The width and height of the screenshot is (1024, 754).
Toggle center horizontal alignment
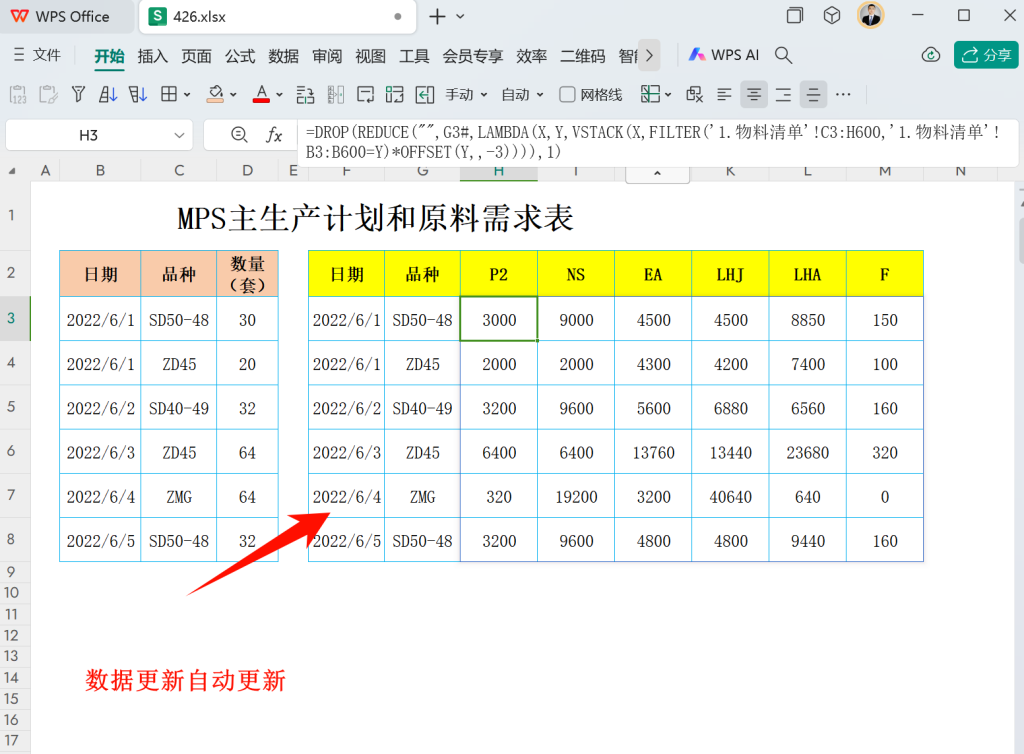click(x=754, y=95)
